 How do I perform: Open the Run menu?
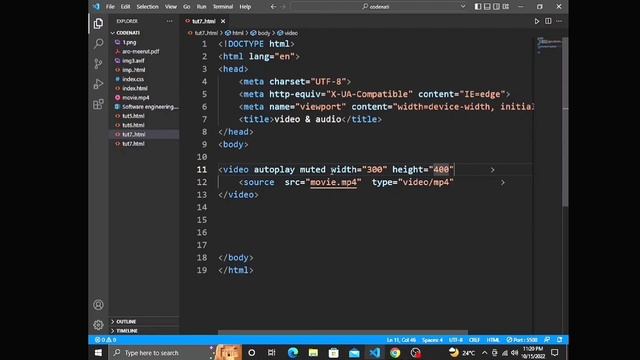pyautogui.click(x=201, y=7)
